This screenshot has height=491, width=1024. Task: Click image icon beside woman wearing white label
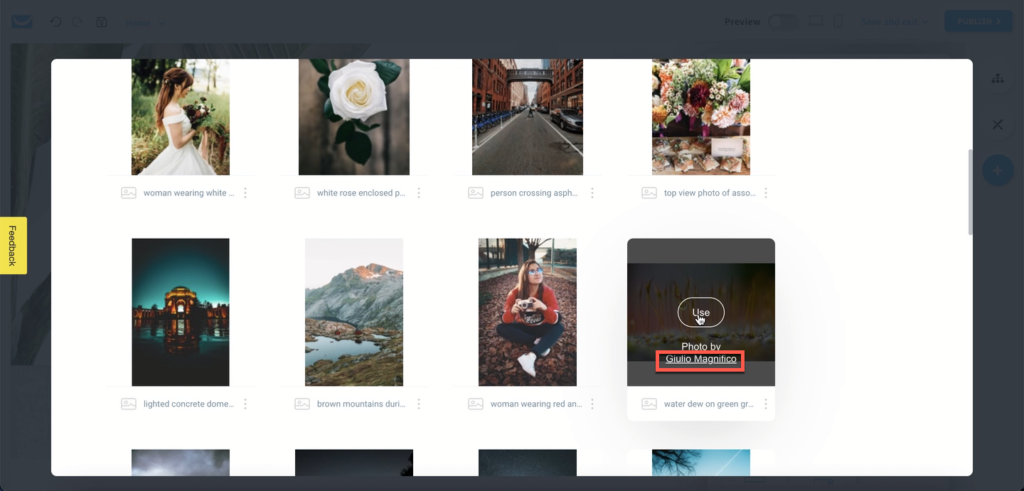point(129,193)
